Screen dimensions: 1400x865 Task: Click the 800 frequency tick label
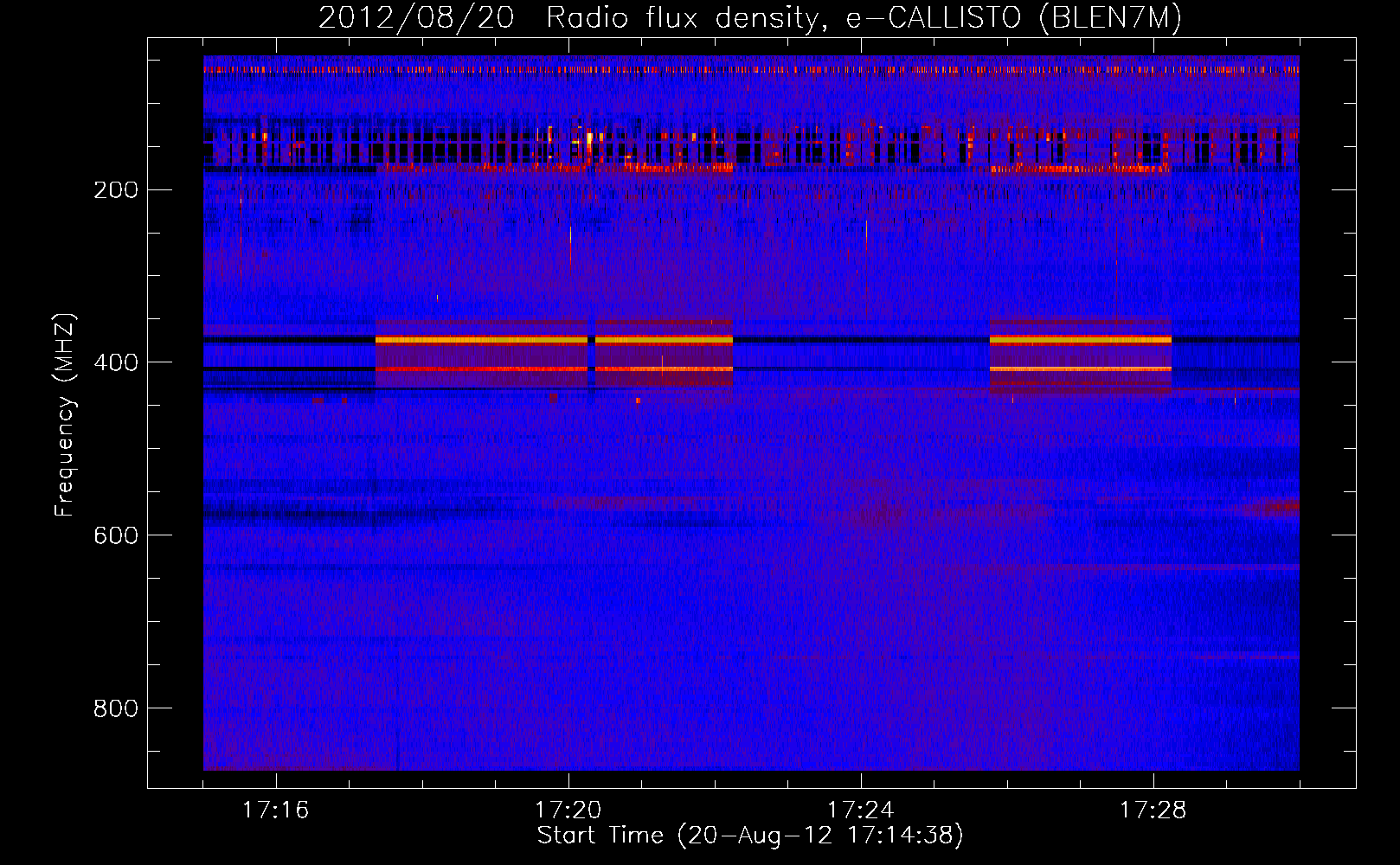click(x=116, y=709)
